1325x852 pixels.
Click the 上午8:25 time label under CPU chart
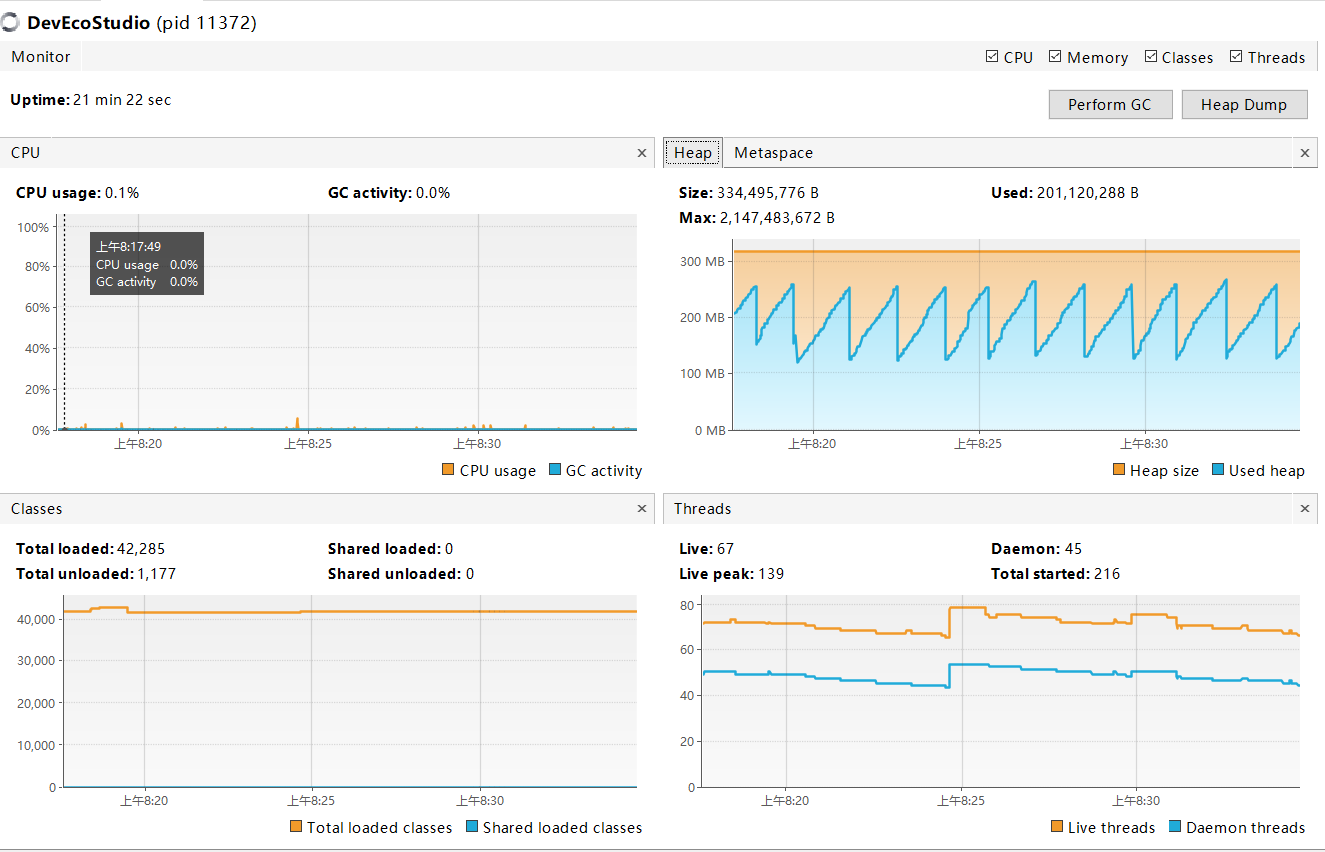308,444
